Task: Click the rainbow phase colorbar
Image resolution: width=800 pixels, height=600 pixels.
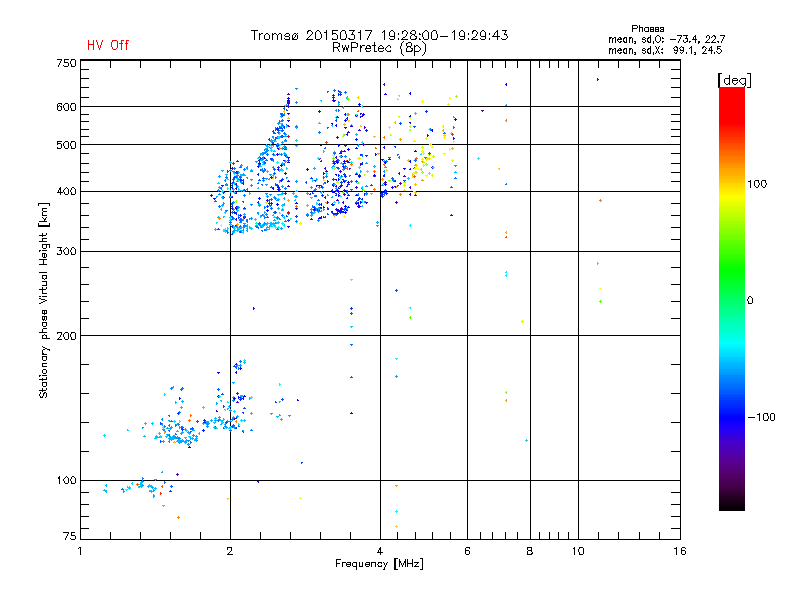Action: [732, 298]
